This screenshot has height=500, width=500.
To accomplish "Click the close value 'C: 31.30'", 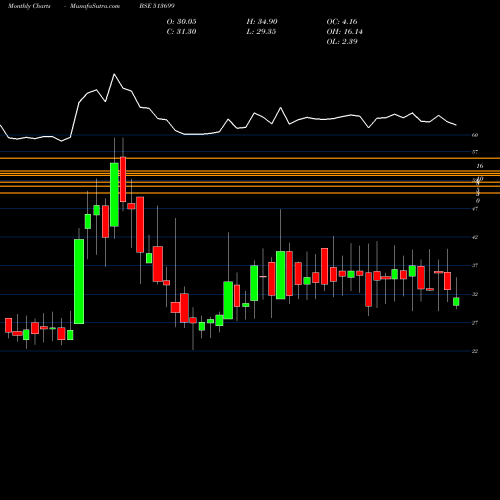I will tap(181, 32).
